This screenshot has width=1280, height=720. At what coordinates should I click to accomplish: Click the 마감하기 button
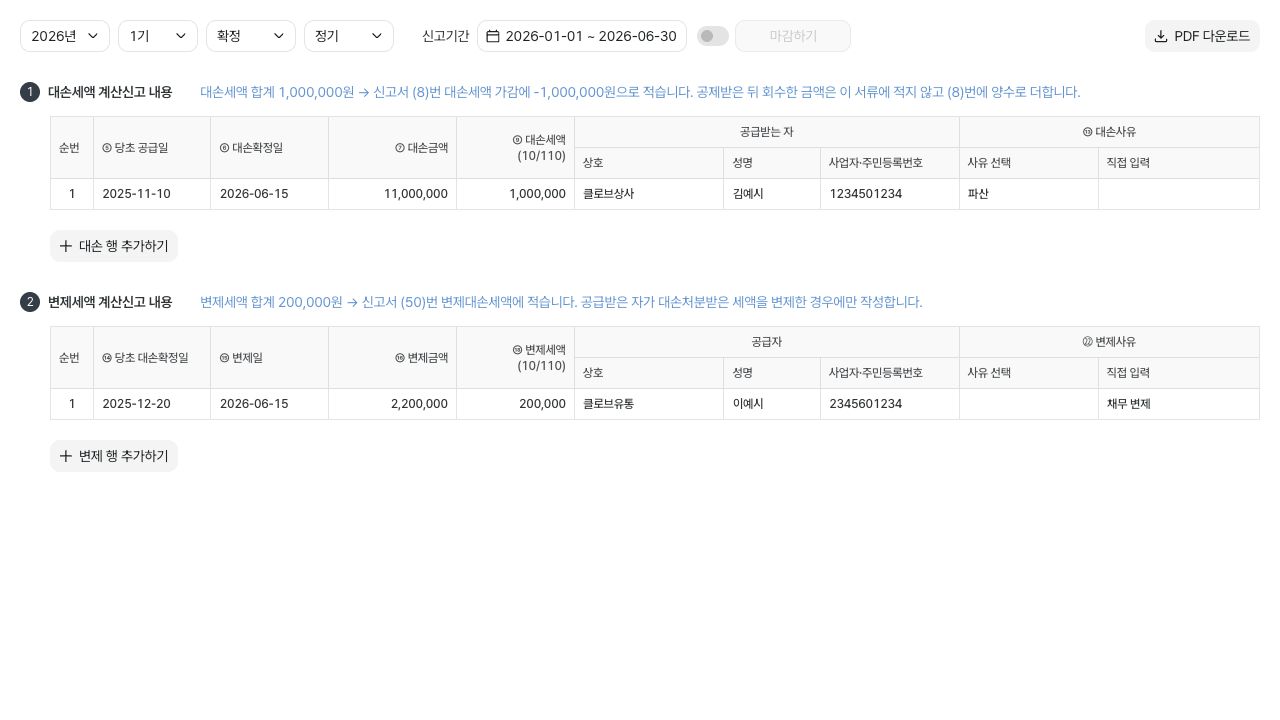pos(793,36)
